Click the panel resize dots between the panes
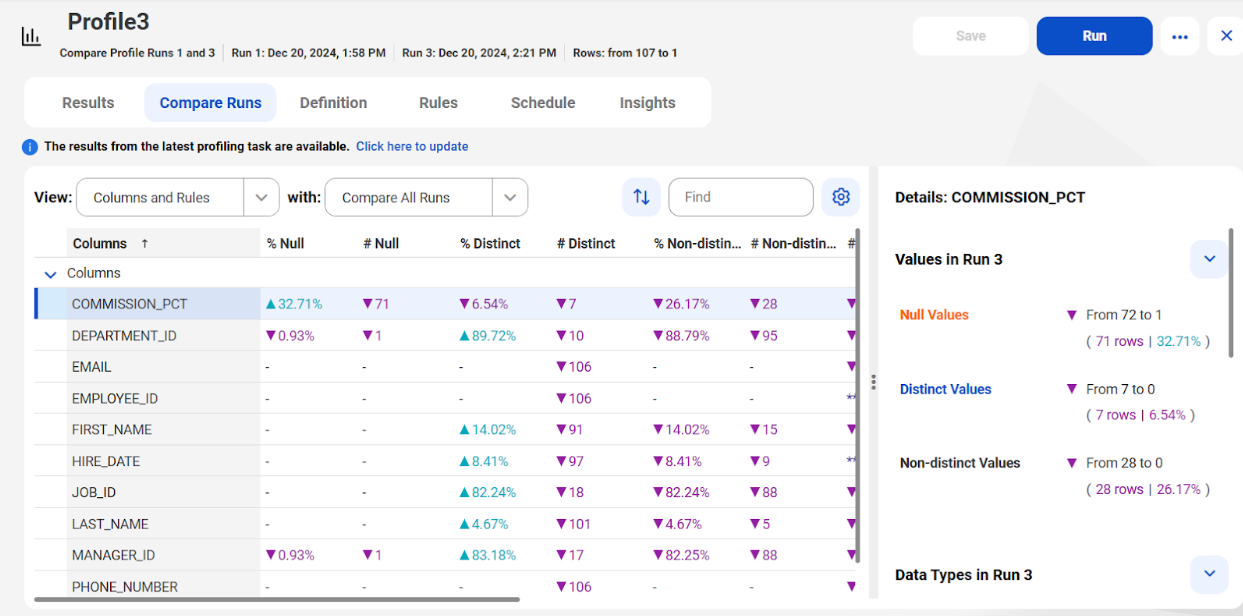 pyautogui.click(x=873, y=381)
